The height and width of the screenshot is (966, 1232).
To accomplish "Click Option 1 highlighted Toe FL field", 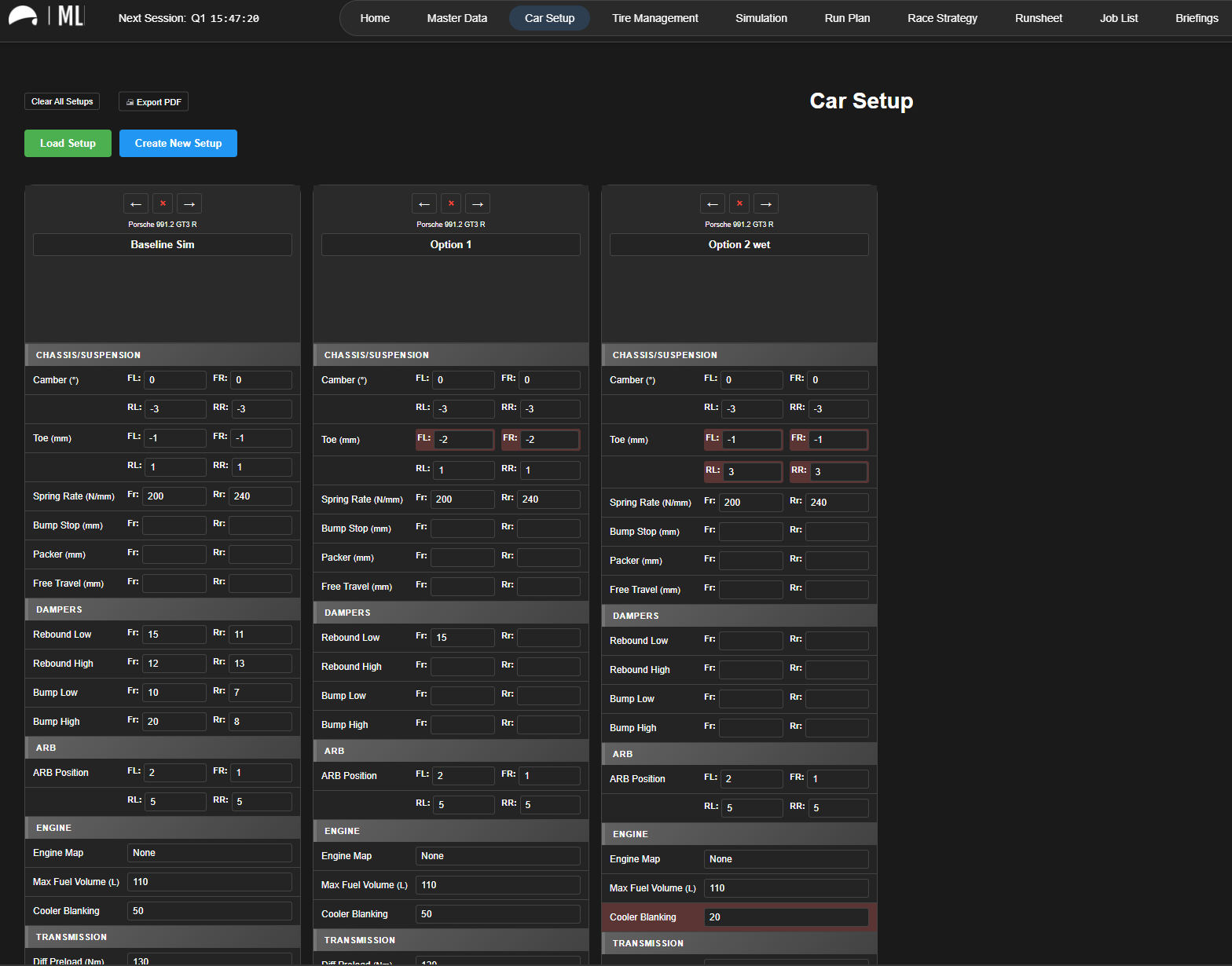I will coord(464,440).
